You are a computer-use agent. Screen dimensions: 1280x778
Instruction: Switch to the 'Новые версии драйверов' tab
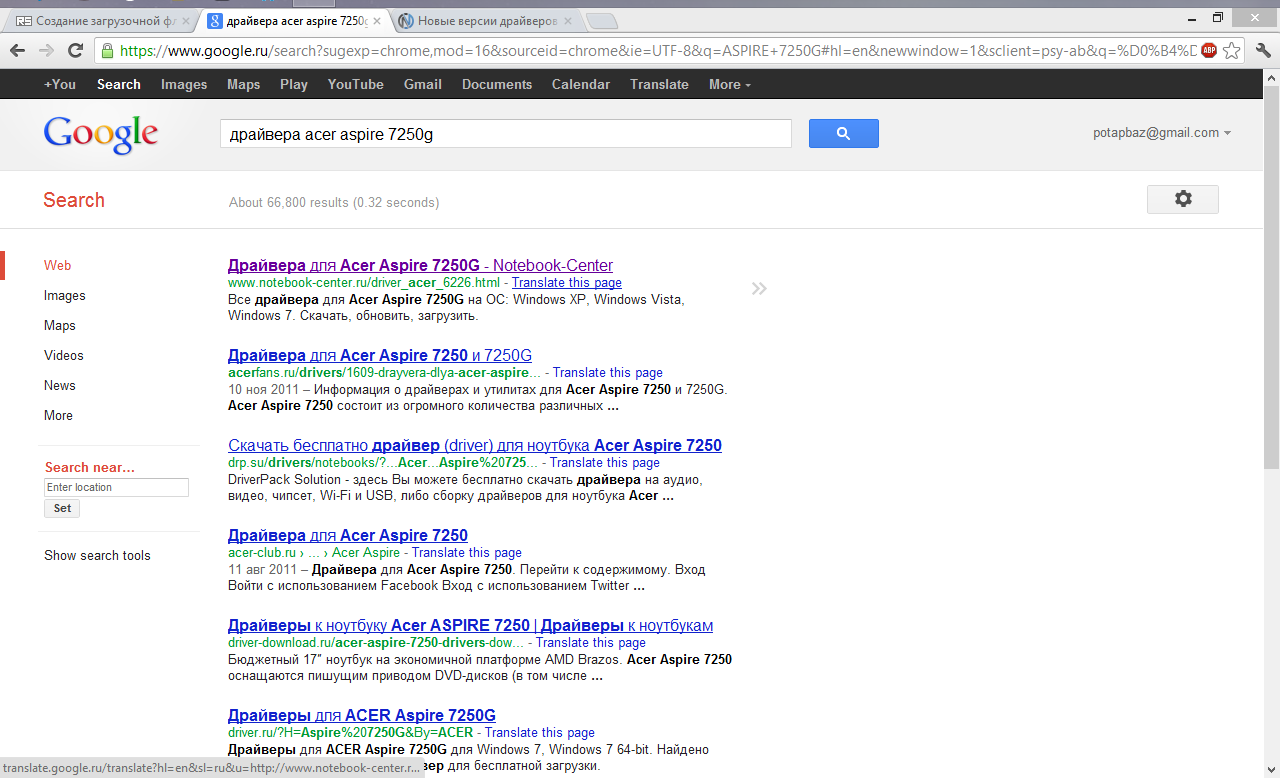(488, 20)
